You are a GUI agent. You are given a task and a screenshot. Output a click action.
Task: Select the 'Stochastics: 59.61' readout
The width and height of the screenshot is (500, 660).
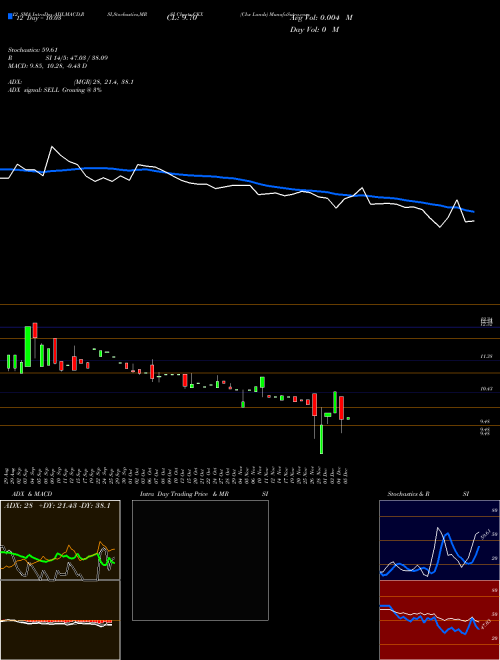[x=33, y=50]
